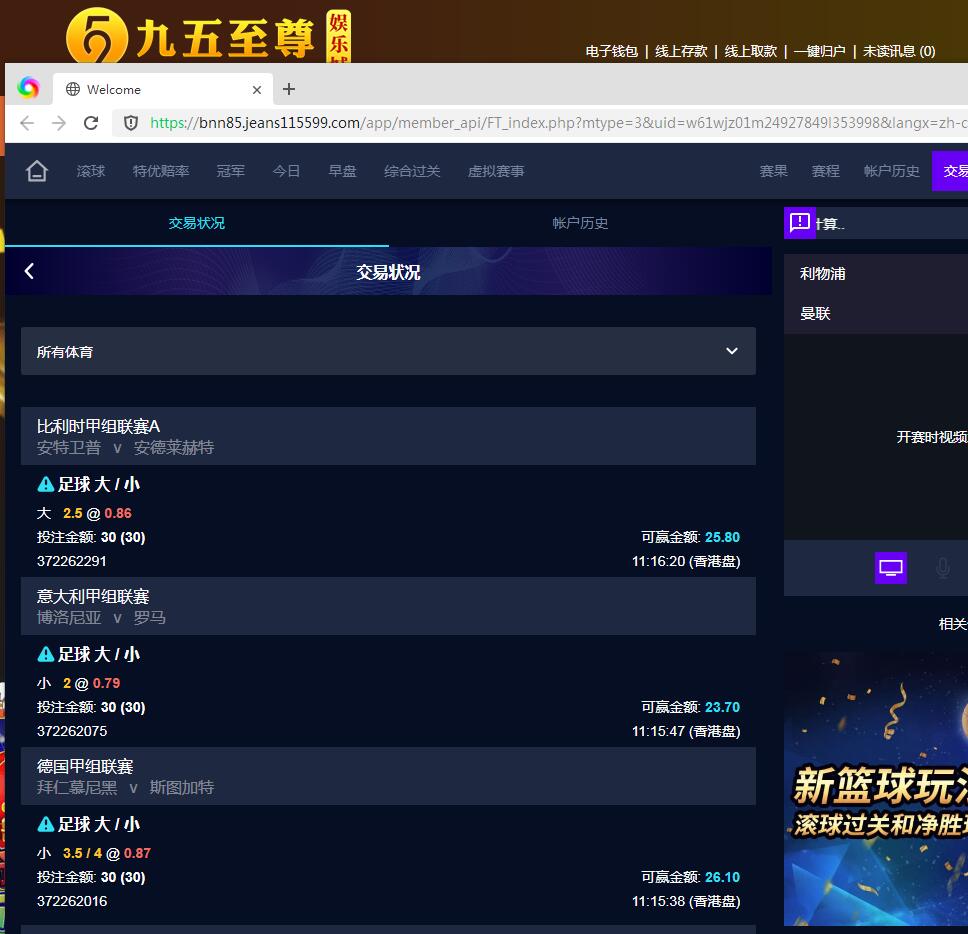Open the 虚拟赛事 menu item
This screenshot has height=934, width=968.
pyautogui.click(x=496, y=171)
